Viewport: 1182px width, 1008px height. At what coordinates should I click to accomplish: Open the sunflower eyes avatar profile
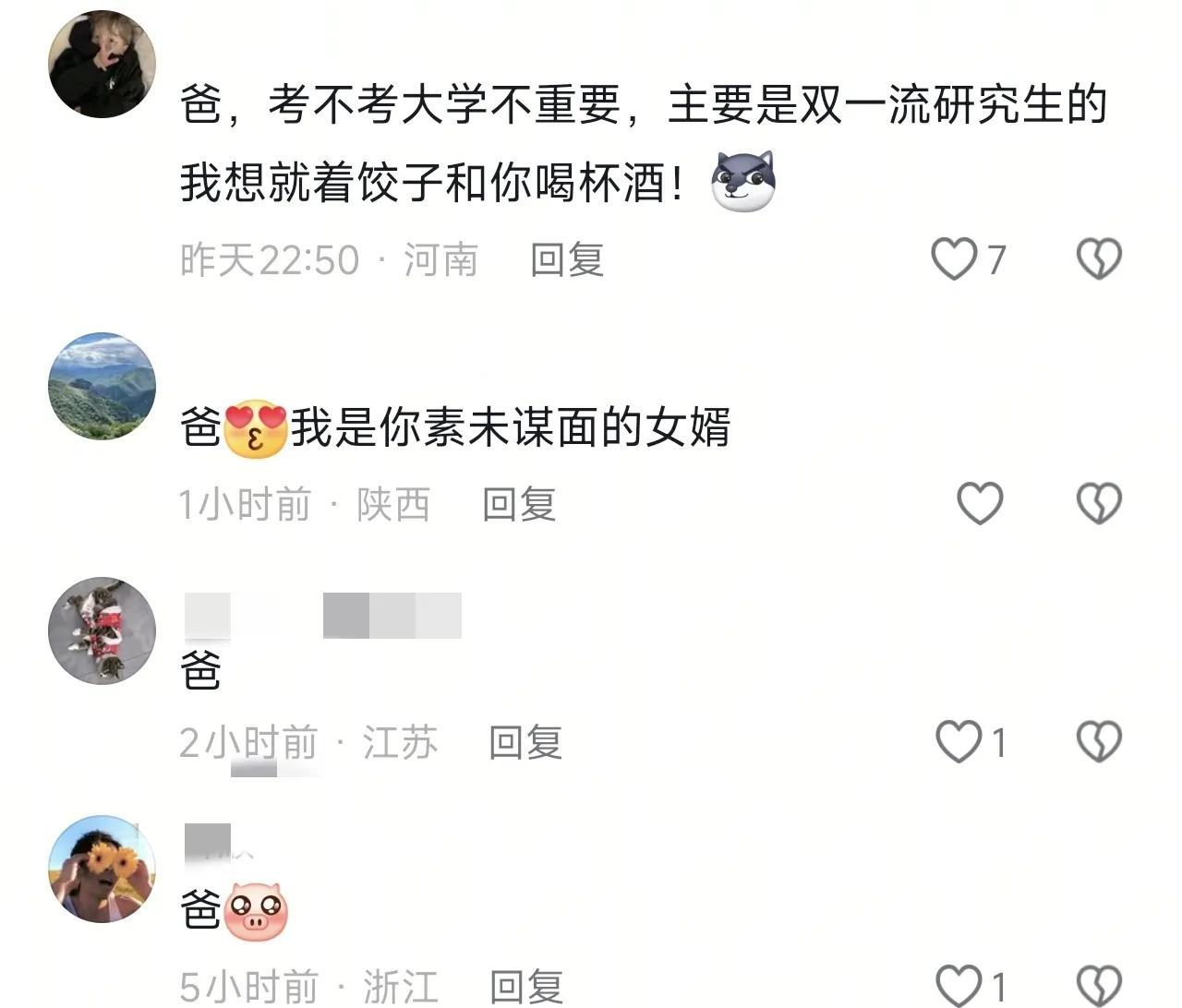coord(102,869)
